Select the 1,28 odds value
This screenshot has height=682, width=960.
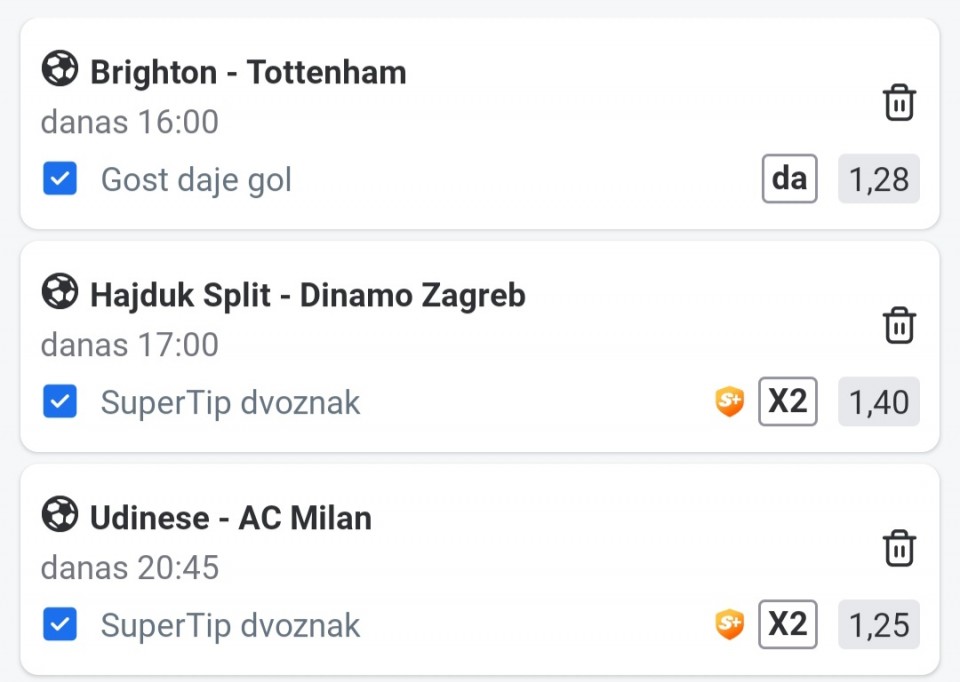878,180
